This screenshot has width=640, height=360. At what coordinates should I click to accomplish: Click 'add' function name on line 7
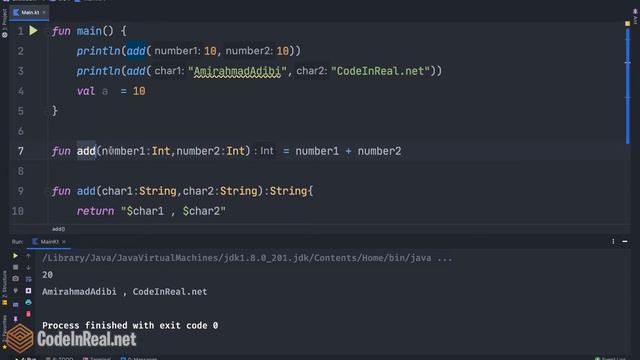86,151
